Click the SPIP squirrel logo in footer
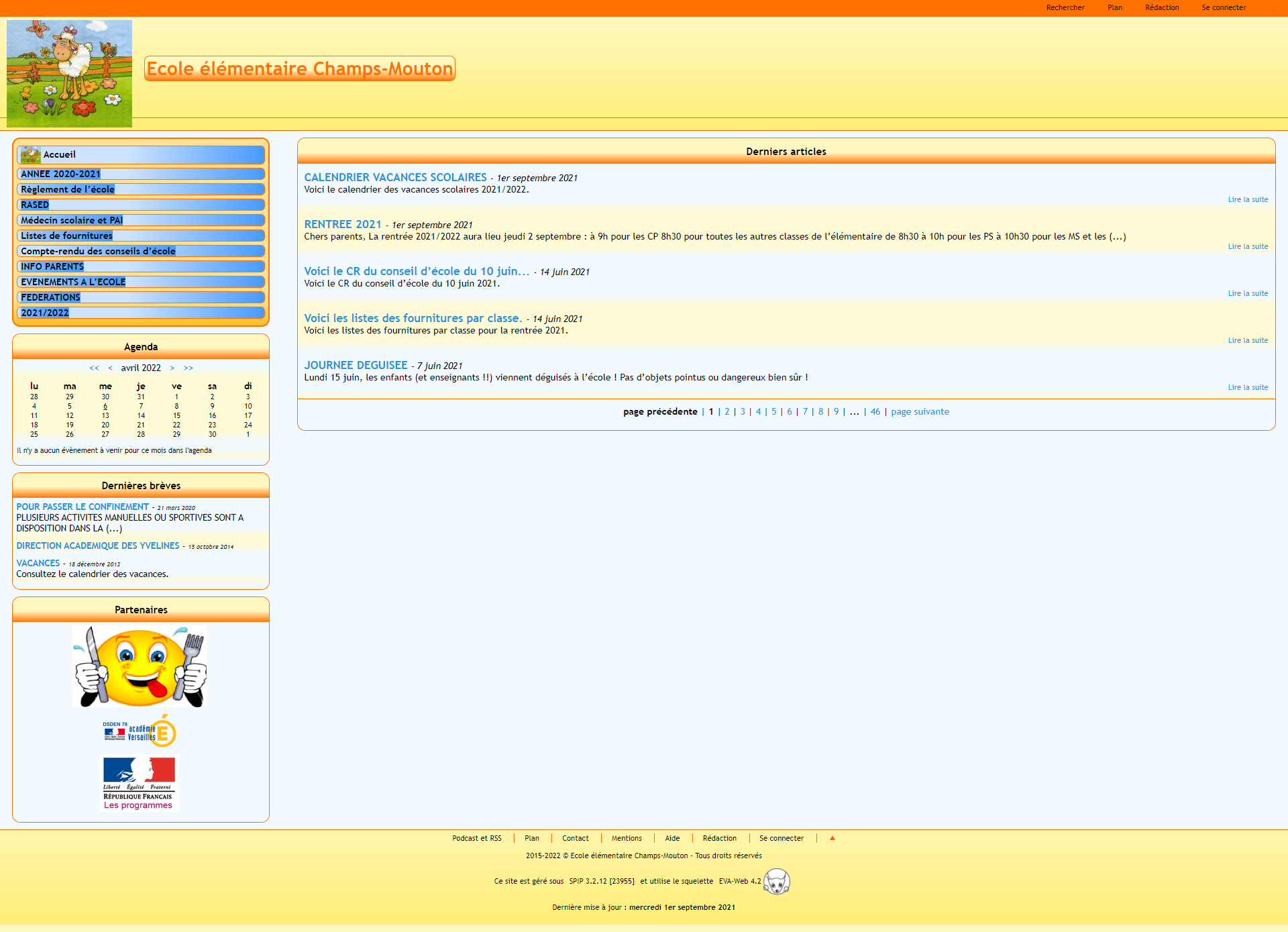 [x=777, y=881]
